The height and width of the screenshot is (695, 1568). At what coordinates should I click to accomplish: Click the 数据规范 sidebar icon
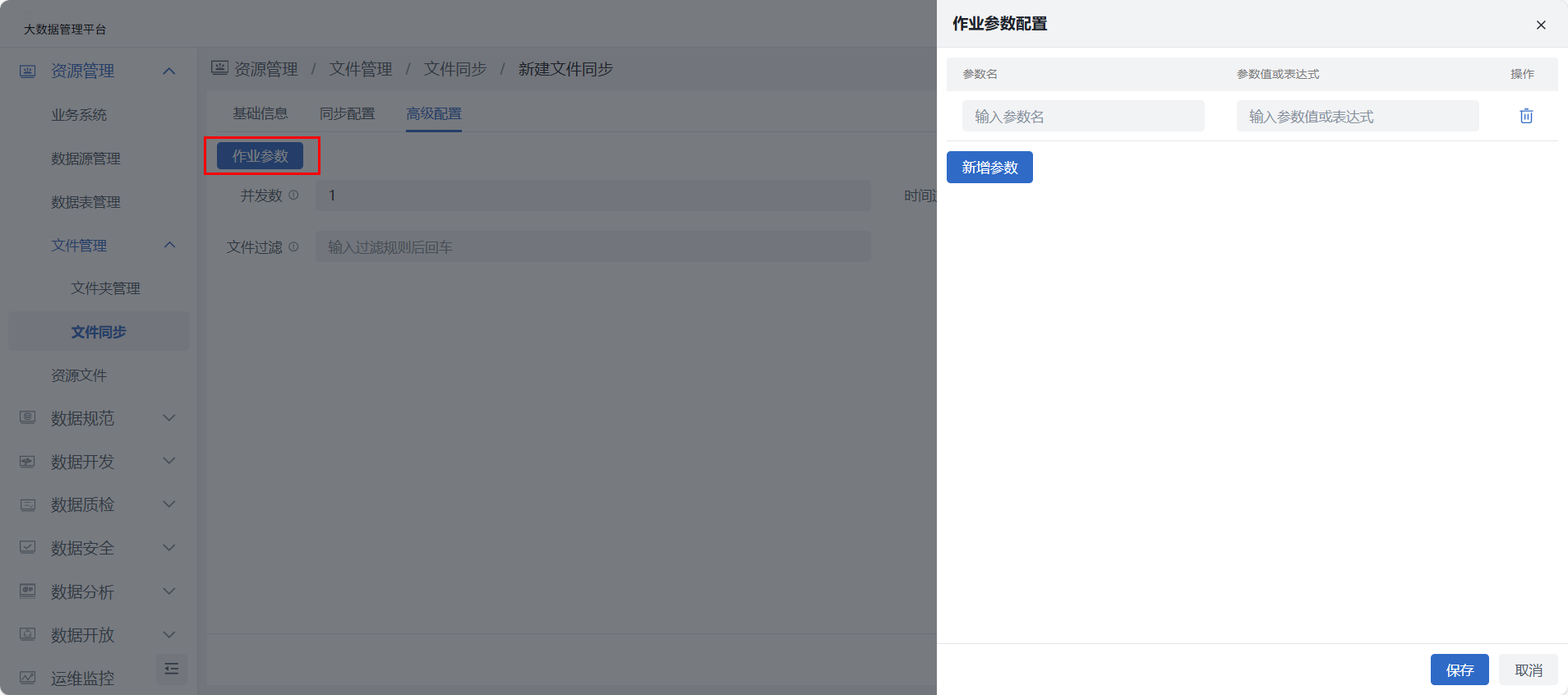(27, 417)
